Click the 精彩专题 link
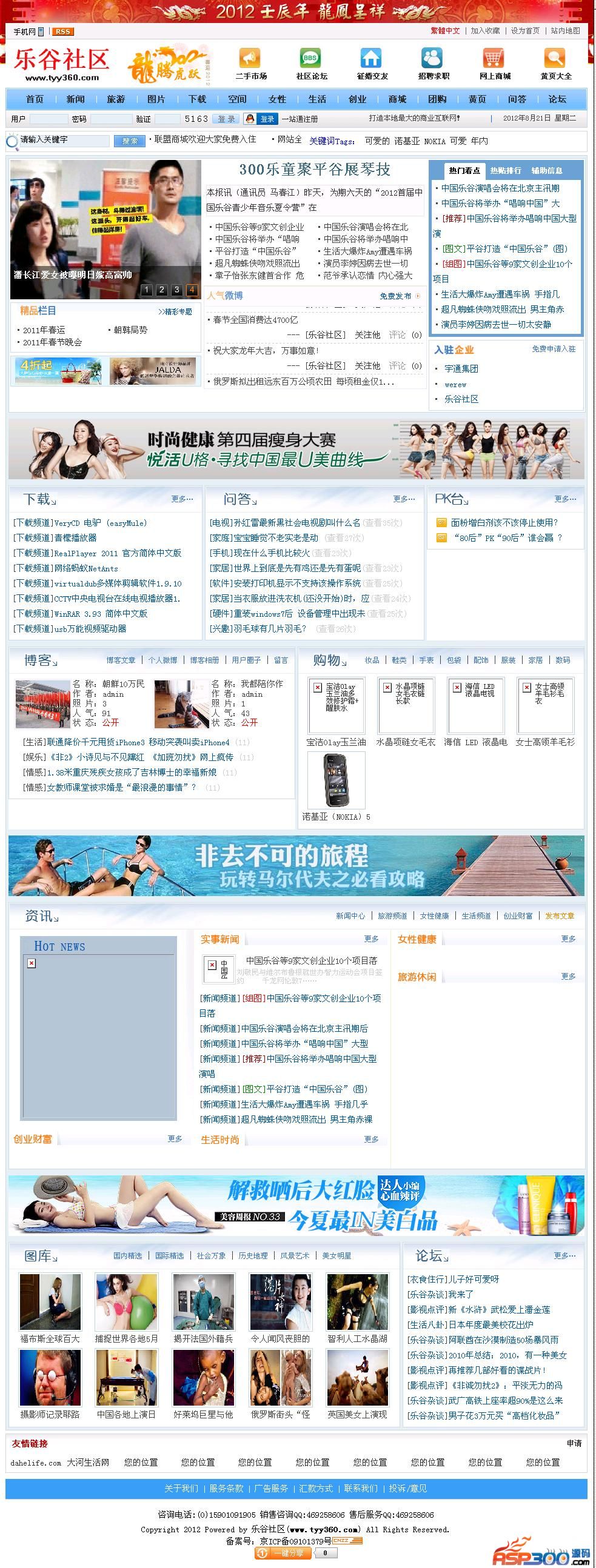596x1568 pixels. pyautogui.click(x=175, y=311)
